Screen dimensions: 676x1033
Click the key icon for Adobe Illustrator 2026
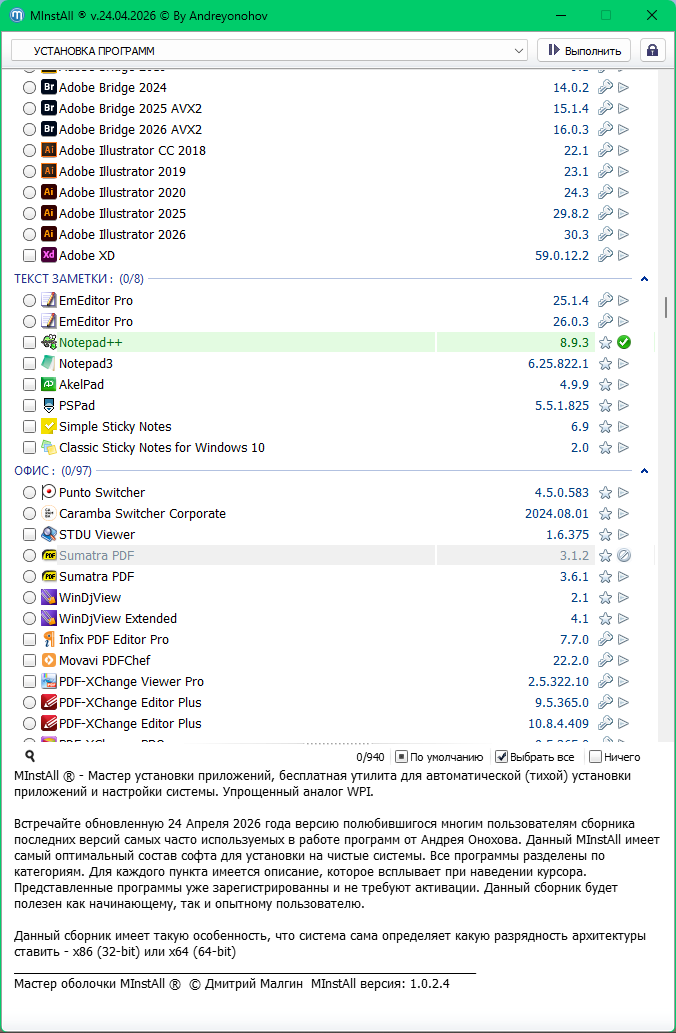(605, 235)
